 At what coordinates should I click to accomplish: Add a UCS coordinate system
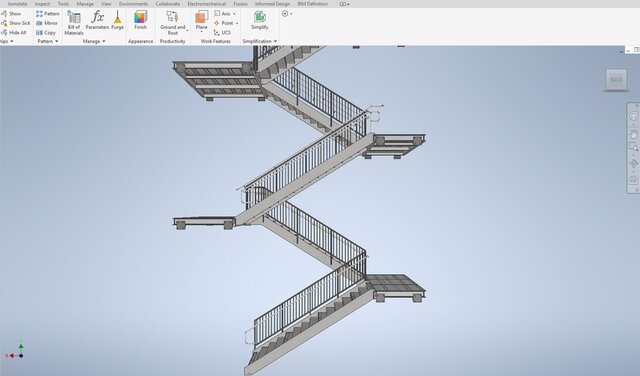pos(222,32)
